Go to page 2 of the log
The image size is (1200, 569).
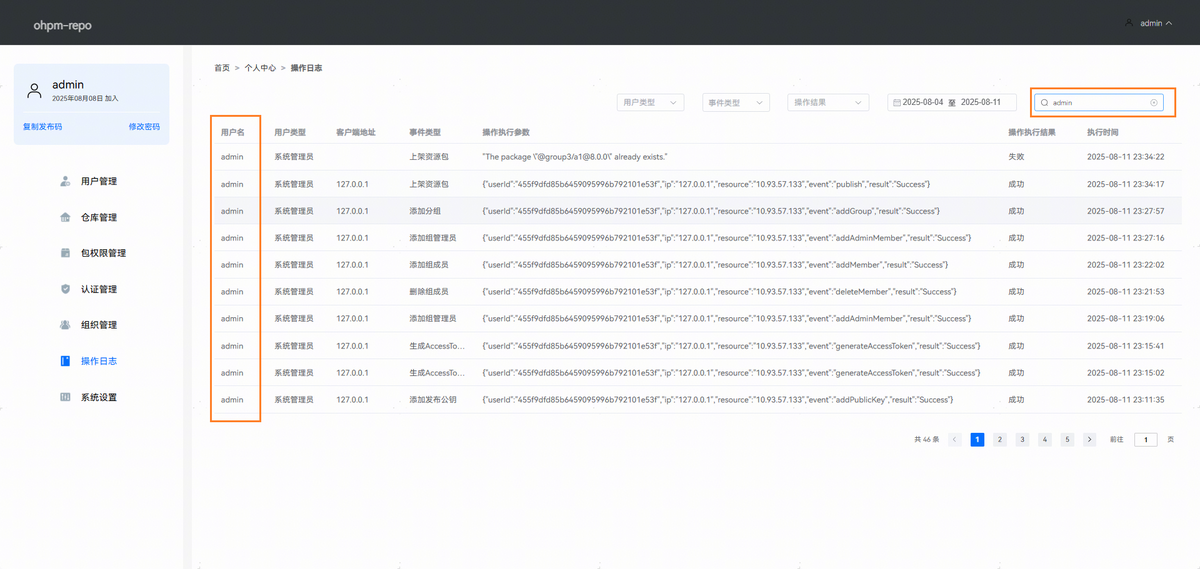point(999,439)
